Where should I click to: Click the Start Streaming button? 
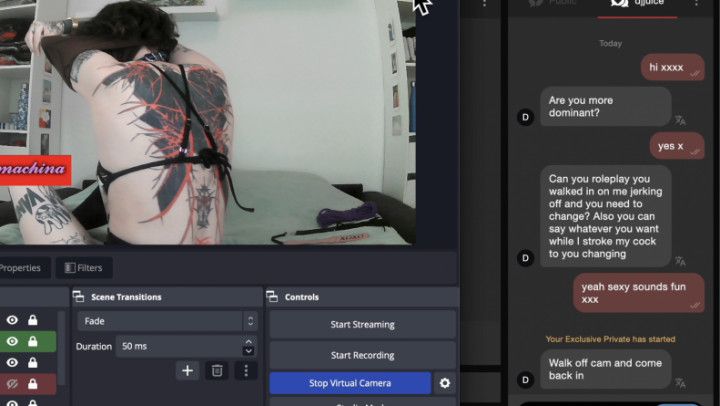pyautogui.click(x=362, y=324)
